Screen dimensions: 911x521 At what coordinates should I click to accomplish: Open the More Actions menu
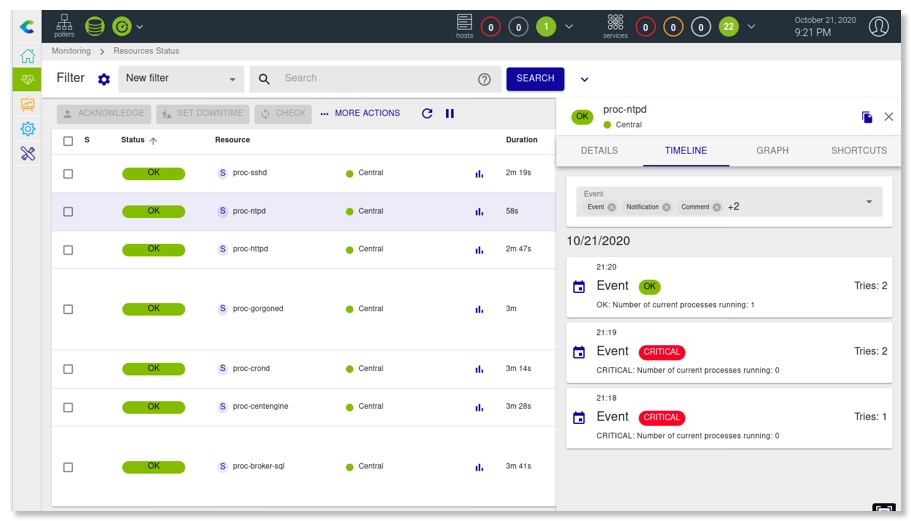coord(360,114)
